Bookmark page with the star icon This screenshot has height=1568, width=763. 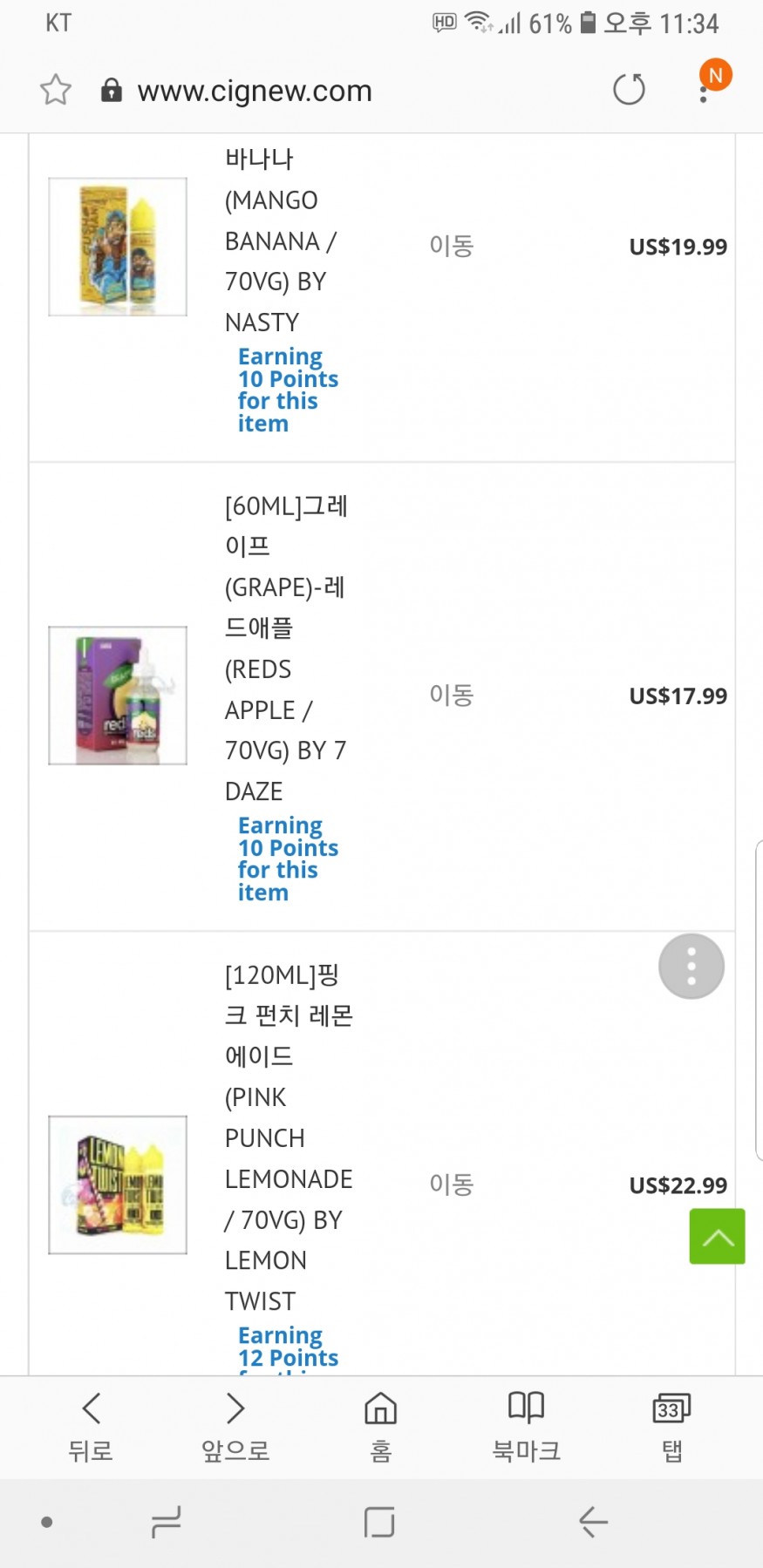click(x=56, y=90)
